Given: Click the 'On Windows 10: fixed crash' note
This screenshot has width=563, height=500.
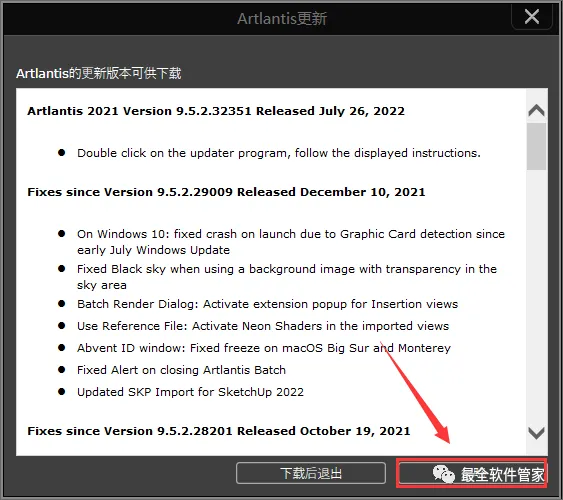Looking at the screenshot, I should [x=291, y=242].
